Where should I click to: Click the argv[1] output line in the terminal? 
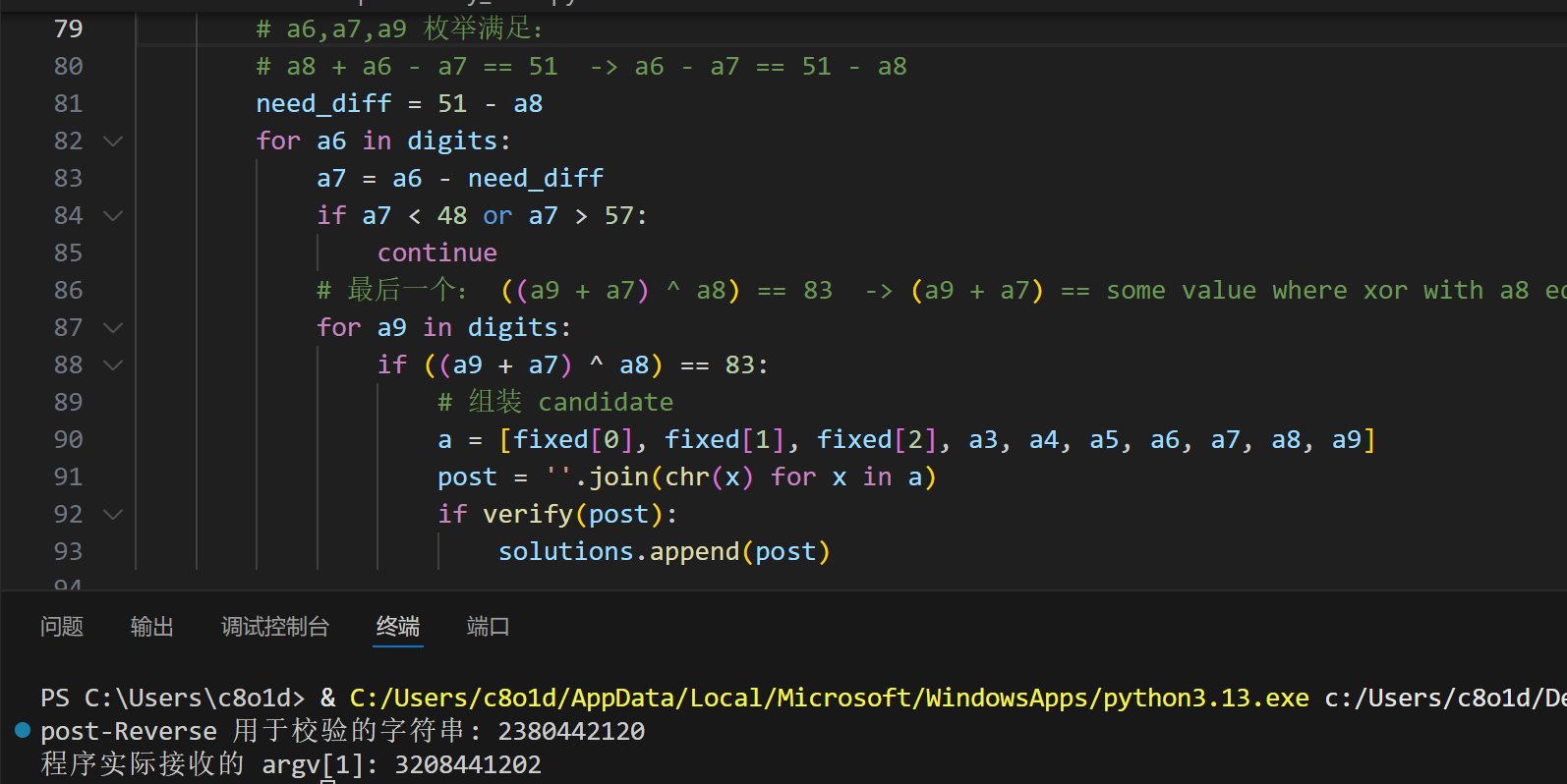click(x=291, y=764)
